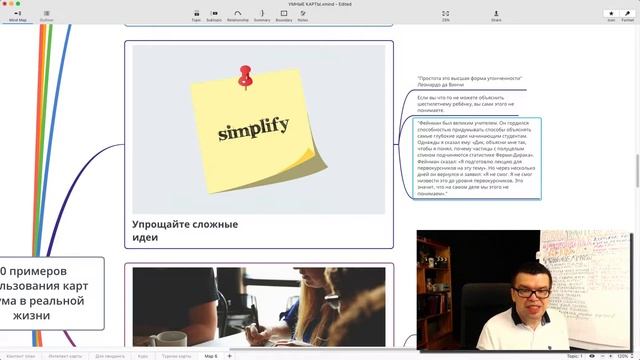Switch to Outliner view
The width and height of the screenshot is (640, 360).
pos(47,16)
